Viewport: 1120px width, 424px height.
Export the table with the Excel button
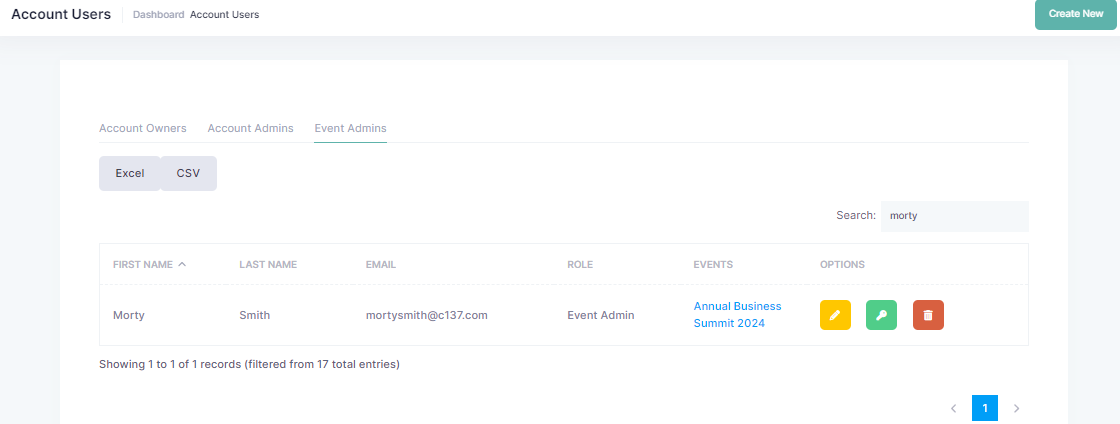(130, 173)
